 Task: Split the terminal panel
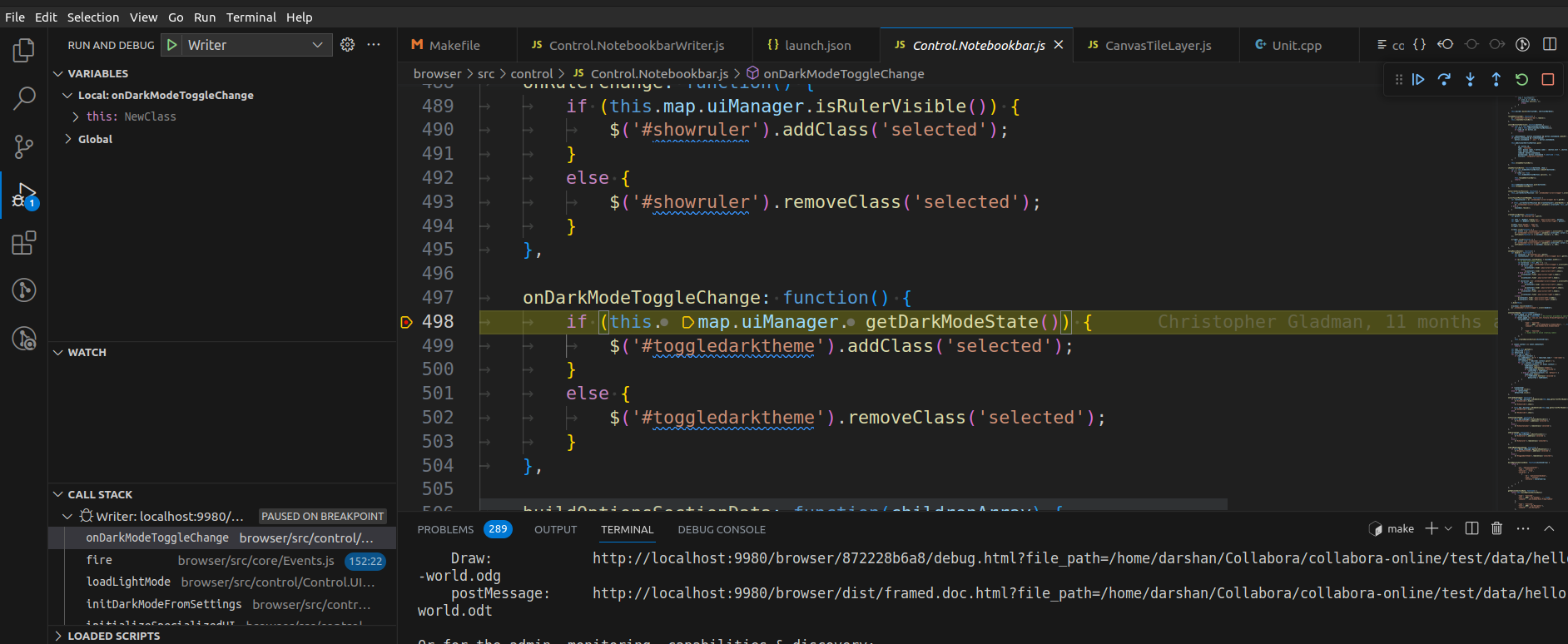(1471, 529)
